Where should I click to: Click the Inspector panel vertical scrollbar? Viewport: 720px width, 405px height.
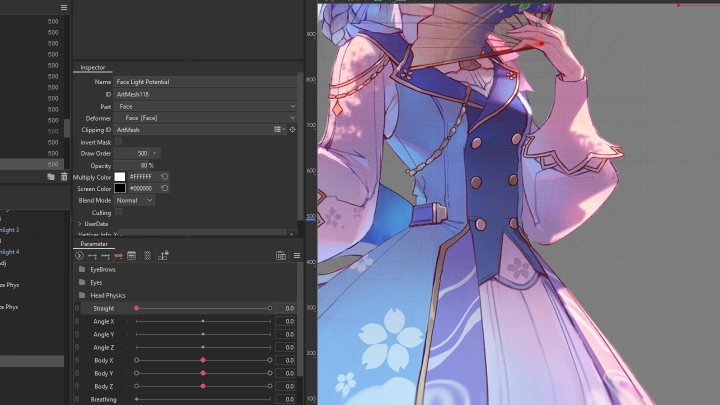pos(301,147)
